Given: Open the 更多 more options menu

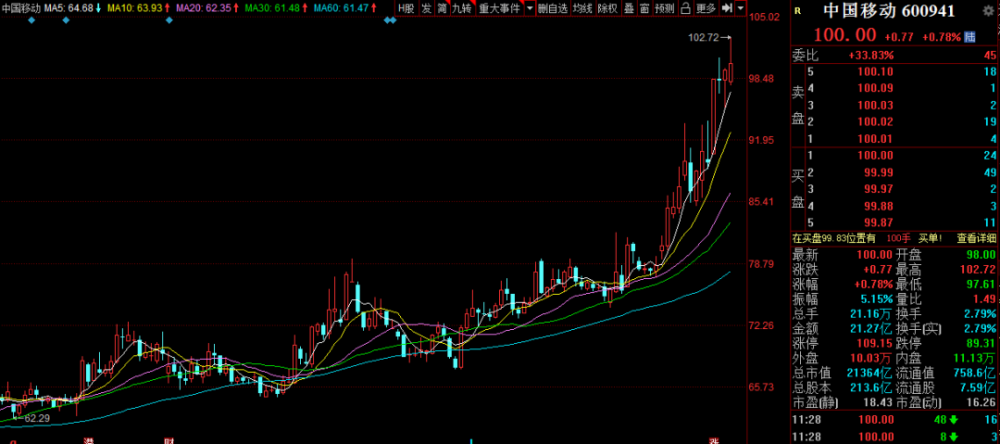Looking at the screenshot, I should (x=706, y=8).
